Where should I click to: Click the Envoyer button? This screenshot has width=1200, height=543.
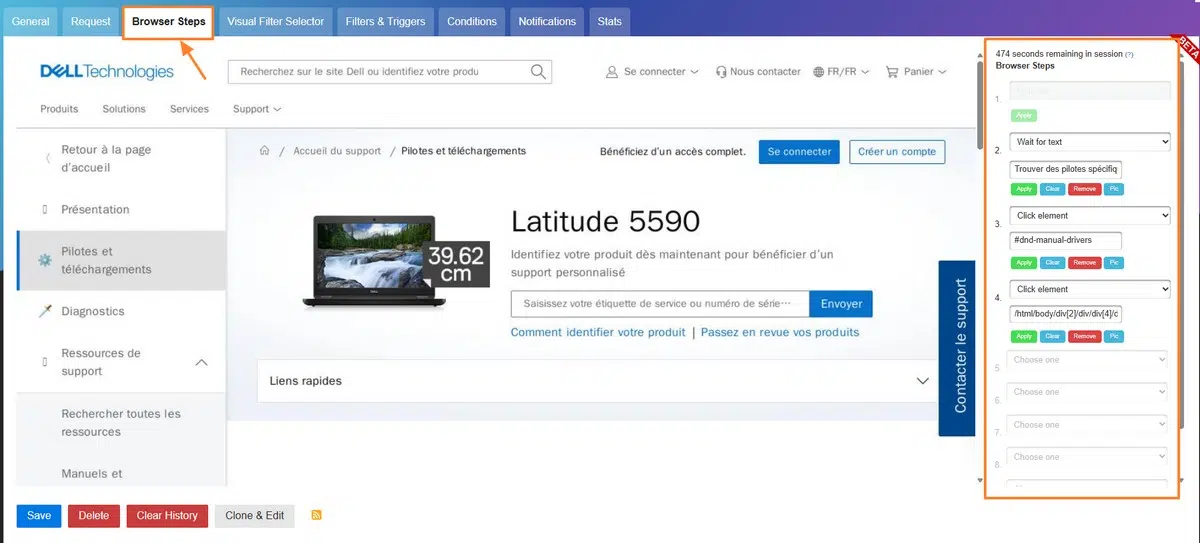pyautogui.click(x=841, y=303)
